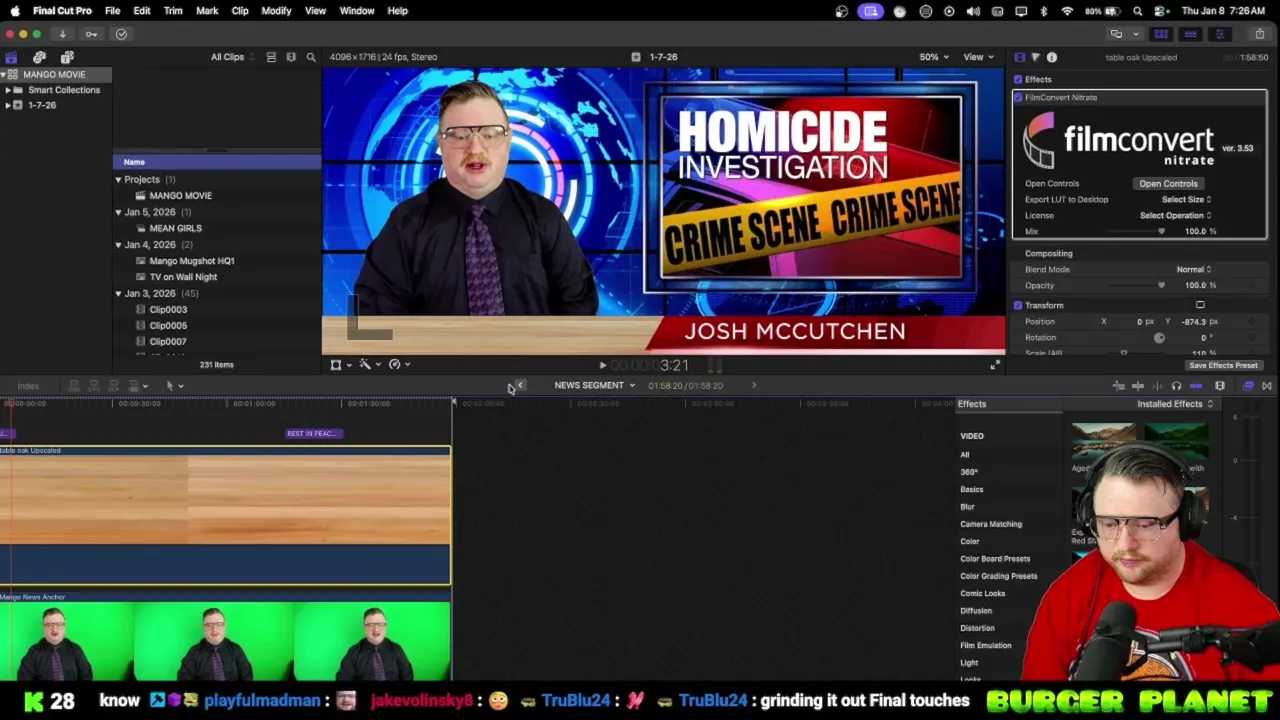The image size is (1280, 720).
Task: Play the viewer with the play button
Action: tap(602, 366)
